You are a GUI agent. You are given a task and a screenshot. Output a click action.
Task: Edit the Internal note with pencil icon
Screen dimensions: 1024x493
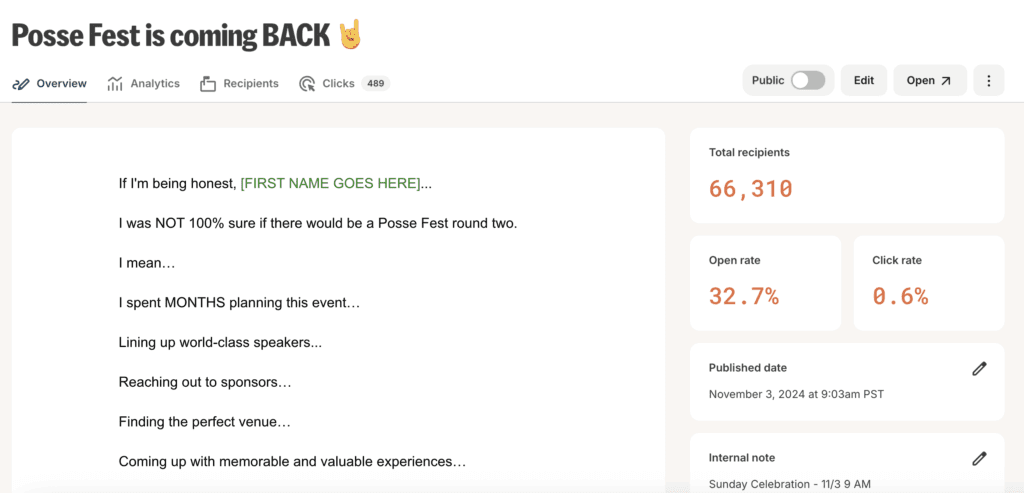[979, 459]
